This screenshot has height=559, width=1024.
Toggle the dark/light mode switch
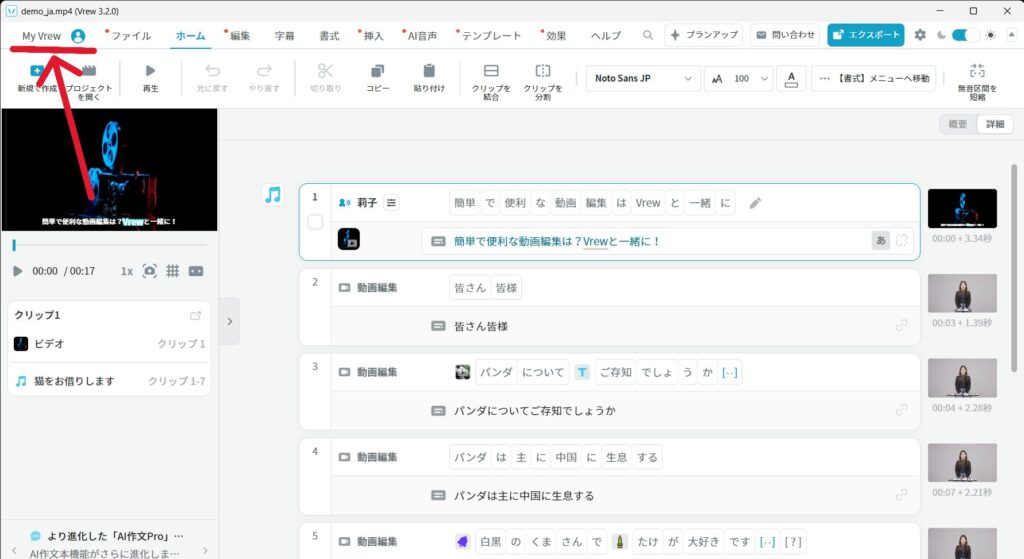tap(965, 35)
